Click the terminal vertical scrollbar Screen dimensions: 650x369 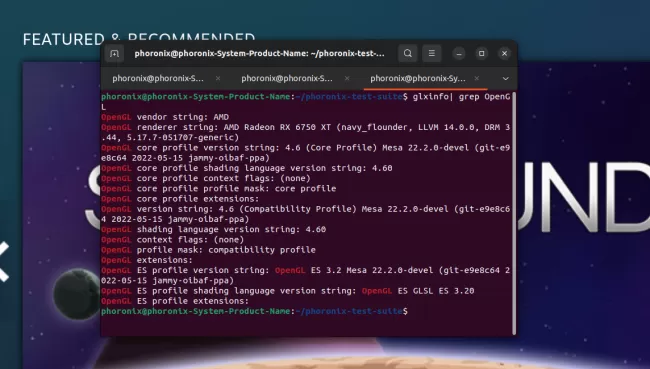pos(514,214)
